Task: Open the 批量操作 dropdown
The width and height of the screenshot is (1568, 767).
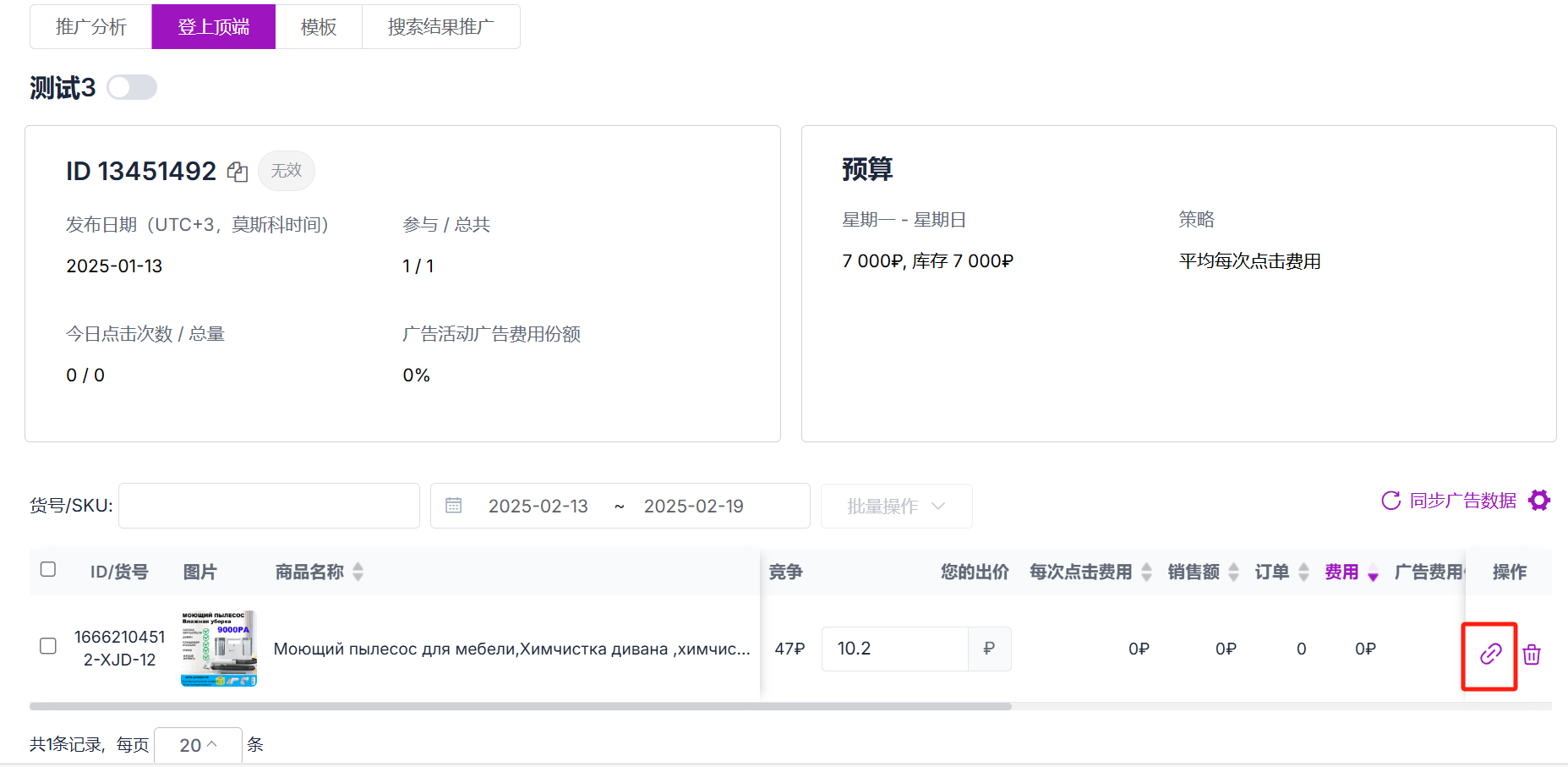Action: coord(896,506)
